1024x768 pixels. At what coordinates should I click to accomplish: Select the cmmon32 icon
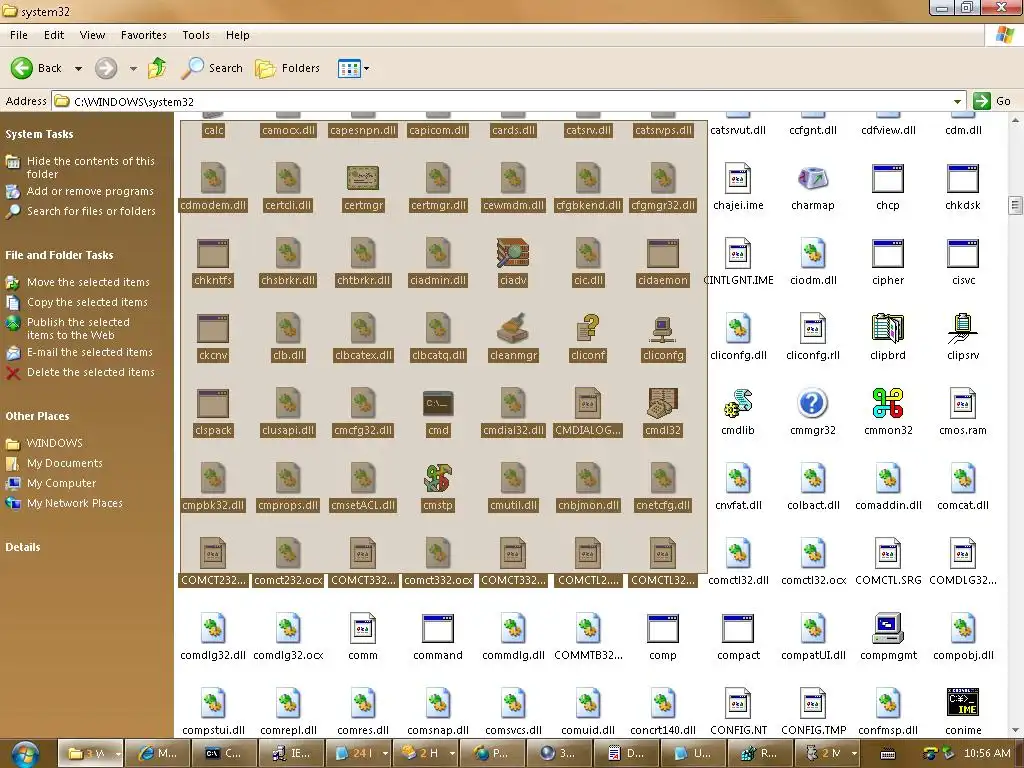point(888,404)
